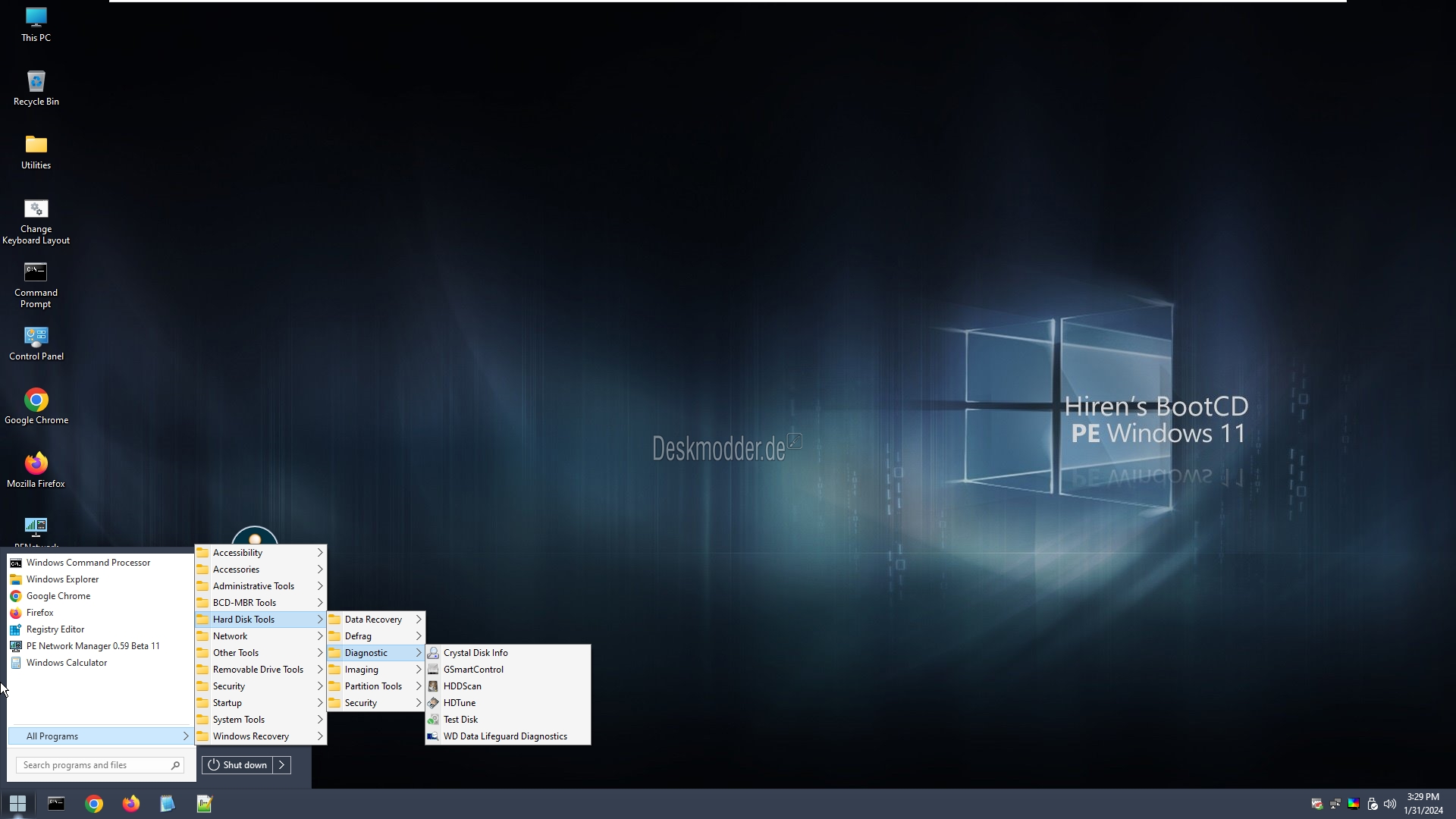Open WD Data Lifeguard Diagnostics
This screenshot has height=819, width=1456.
[x=508, y=736]
